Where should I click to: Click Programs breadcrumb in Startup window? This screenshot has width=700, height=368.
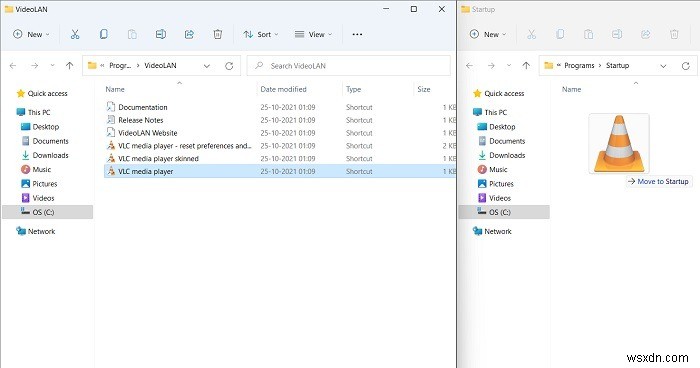tap(579, 66)
